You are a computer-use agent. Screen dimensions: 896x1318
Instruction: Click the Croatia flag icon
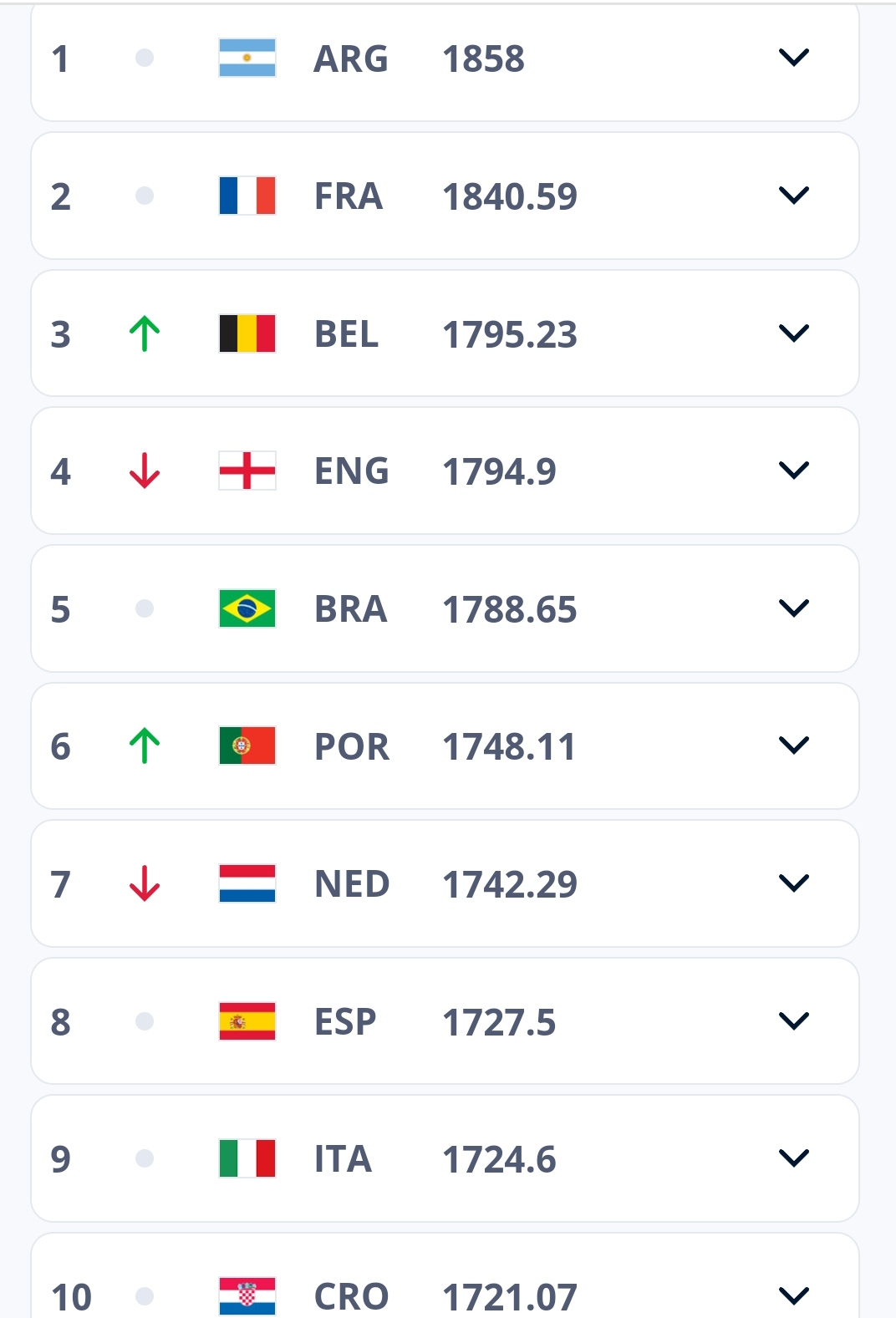pyautogui.click(x=247, y=1295)
